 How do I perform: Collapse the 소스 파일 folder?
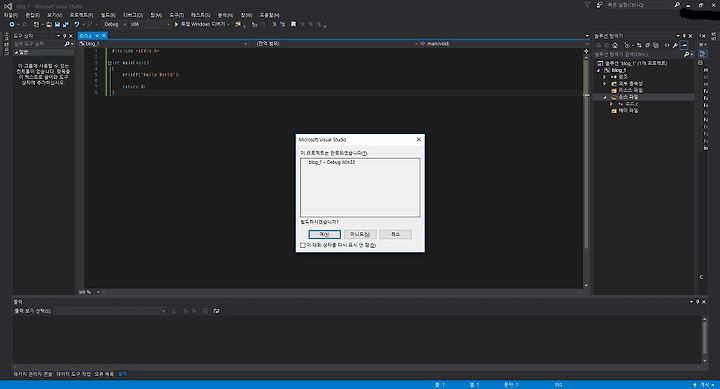click(605, 97)
